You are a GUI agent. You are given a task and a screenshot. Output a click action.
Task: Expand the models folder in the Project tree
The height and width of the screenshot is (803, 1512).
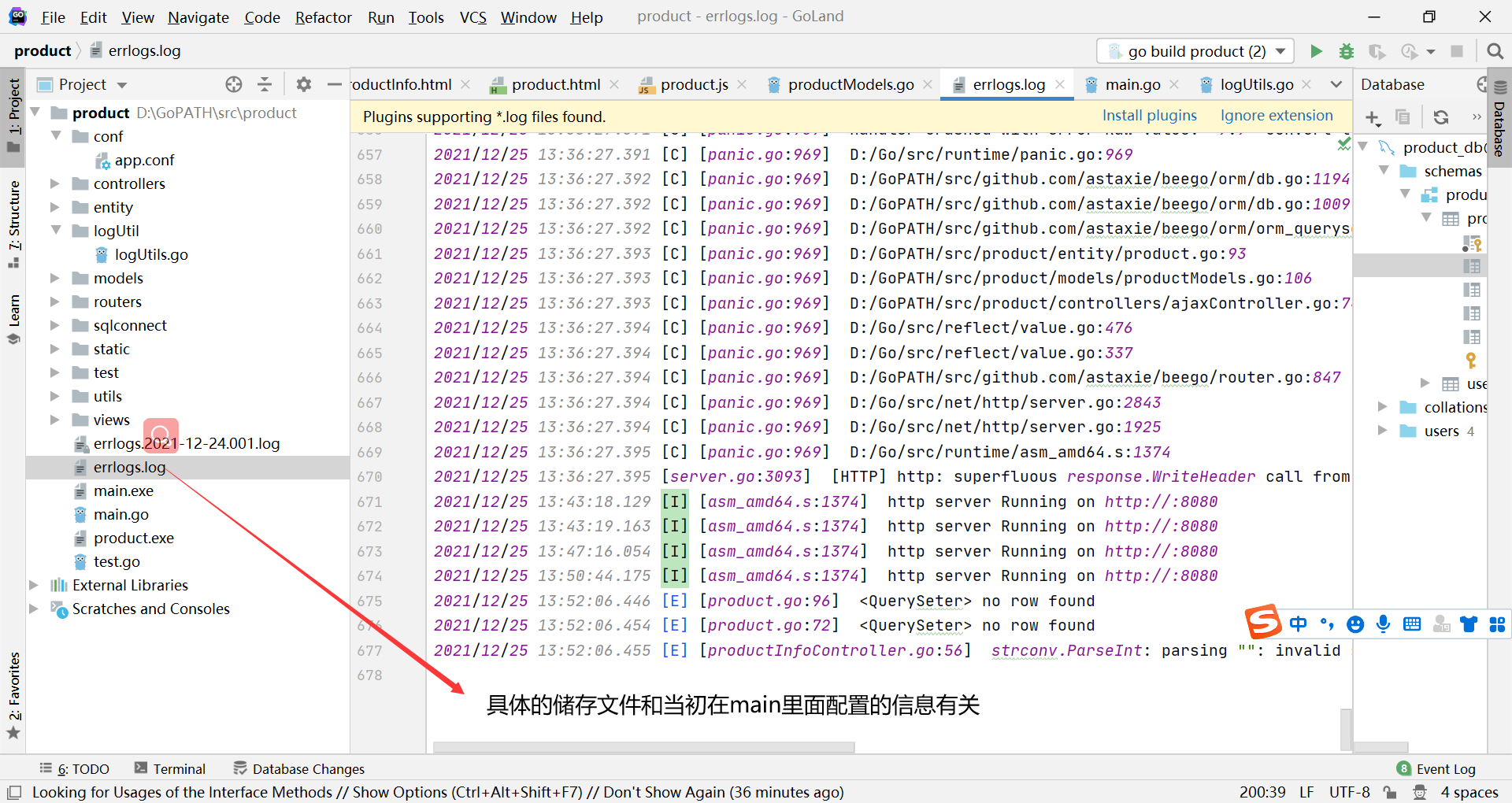(54, 278)
